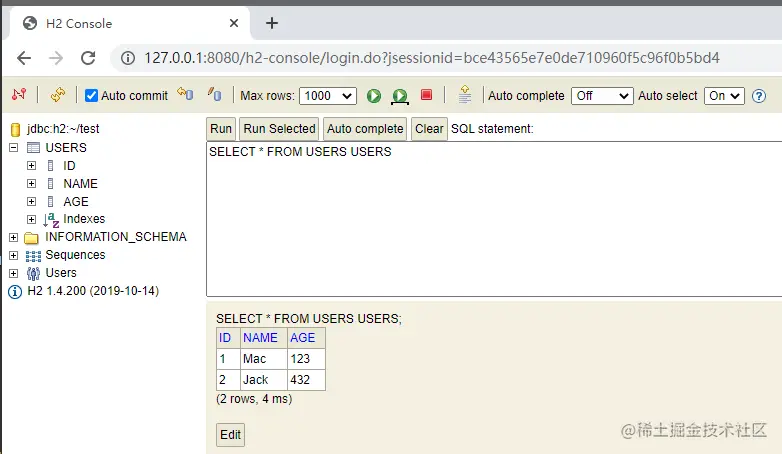The height and width of the screenshot is (454, 782).
Task: Click the 'H2 1.4.200 (2019-10-14)' text
Action: 93,291
